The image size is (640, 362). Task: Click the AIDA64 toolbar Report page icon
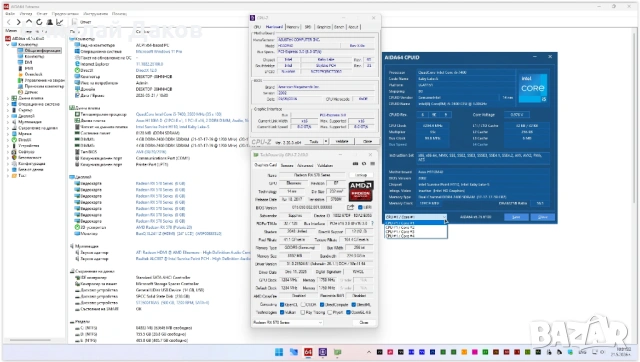point(75,22)
